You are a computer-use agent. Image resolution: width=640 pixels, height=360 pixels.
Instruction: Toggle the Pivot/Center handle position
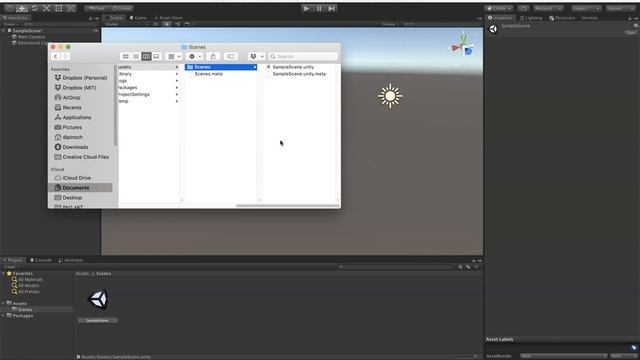click(97, 8)
